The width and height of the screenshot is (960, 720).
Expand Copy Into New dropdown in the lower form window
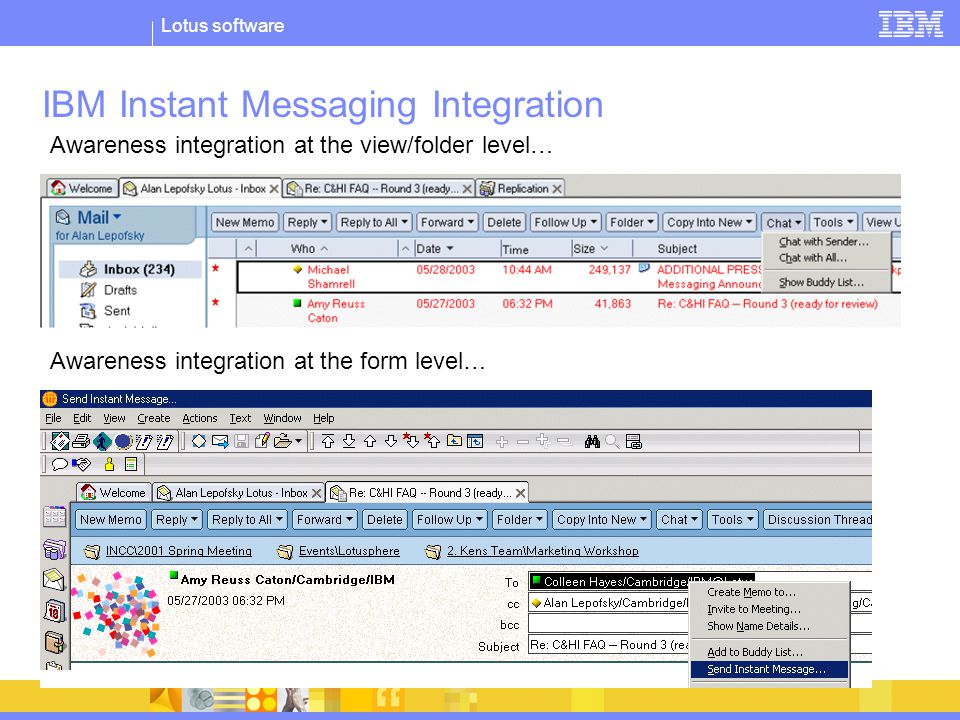(643, 519)
